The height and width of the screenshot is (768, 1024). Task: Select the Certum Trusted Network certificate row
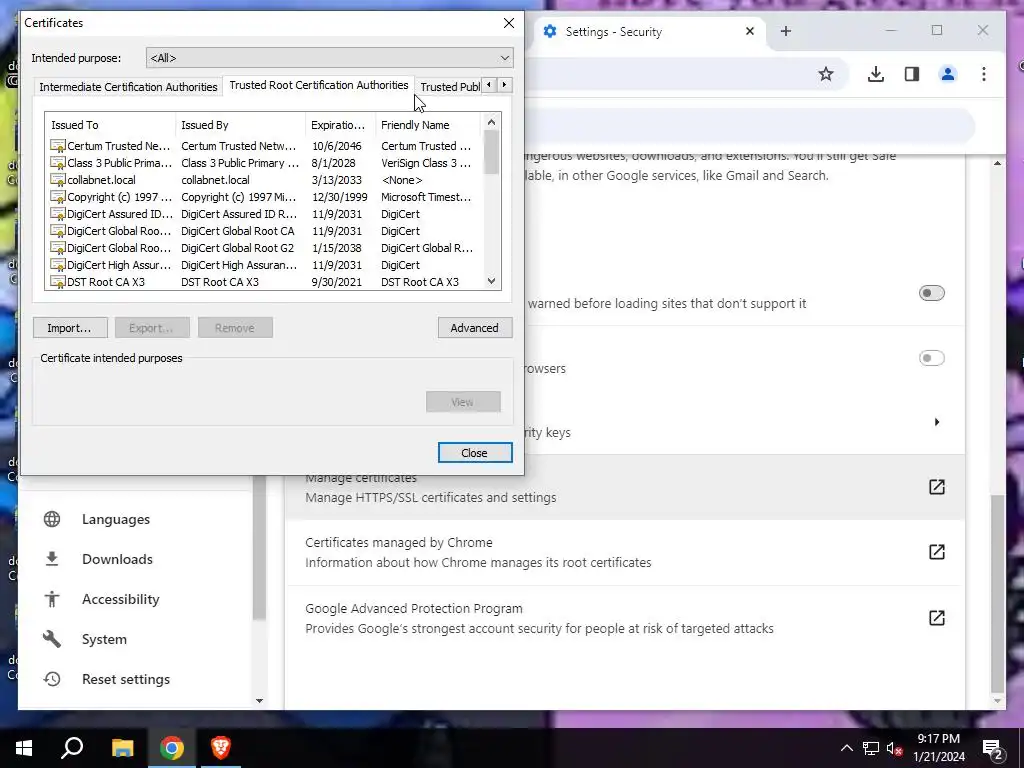(x=264, y=146)
